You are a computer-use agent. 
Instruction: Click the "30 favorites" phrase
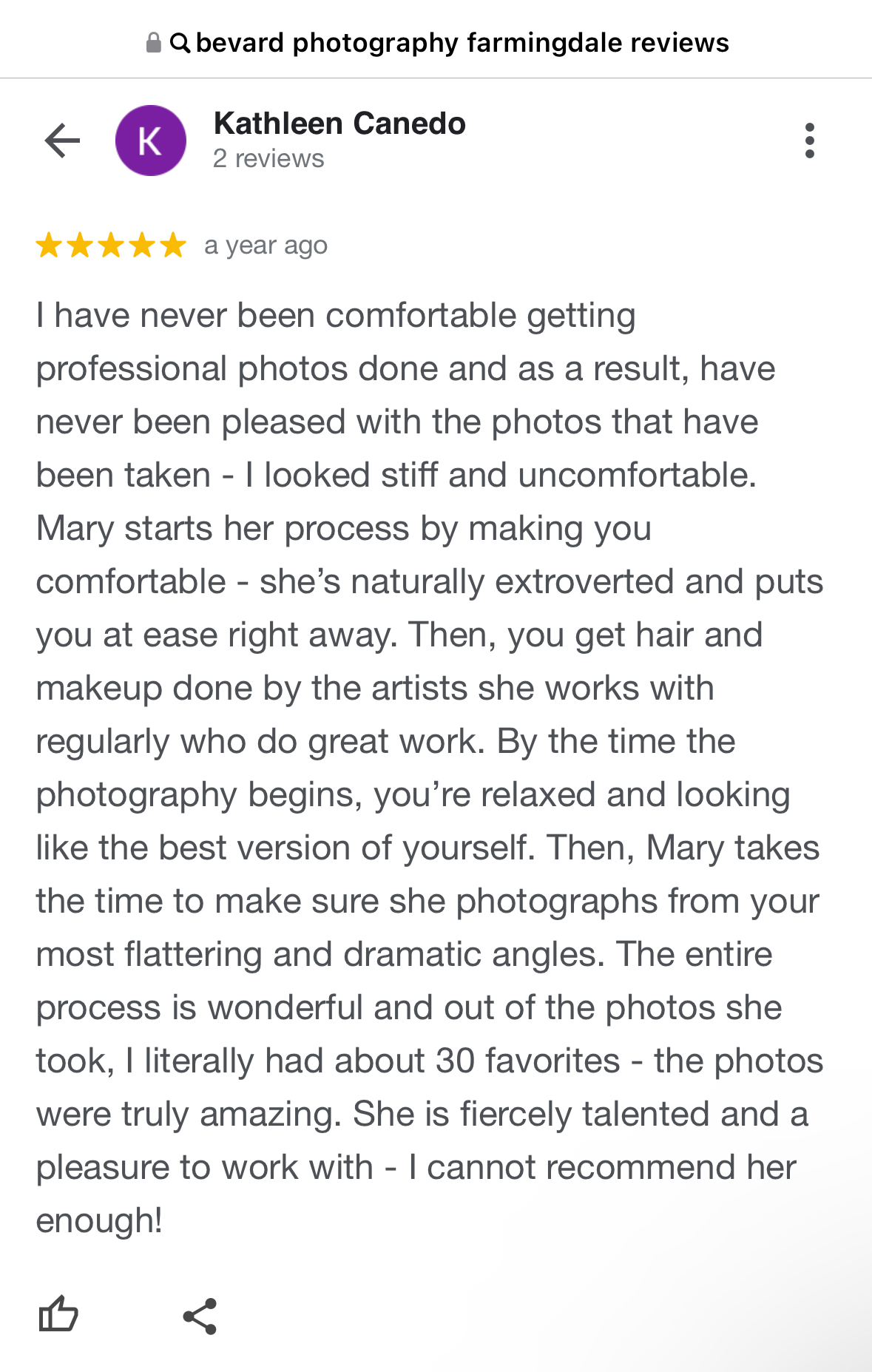pos(527,1061)
